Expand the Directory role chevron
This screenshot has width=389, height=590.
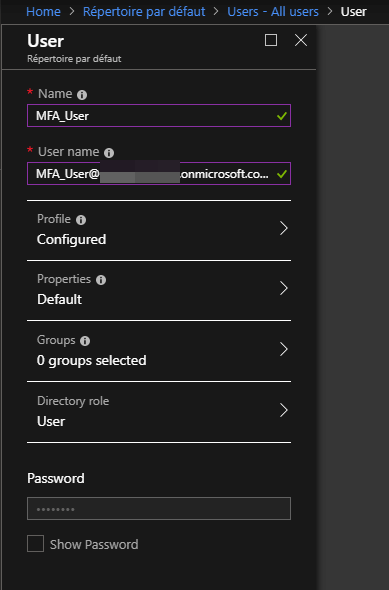click(x=284, y=410)
